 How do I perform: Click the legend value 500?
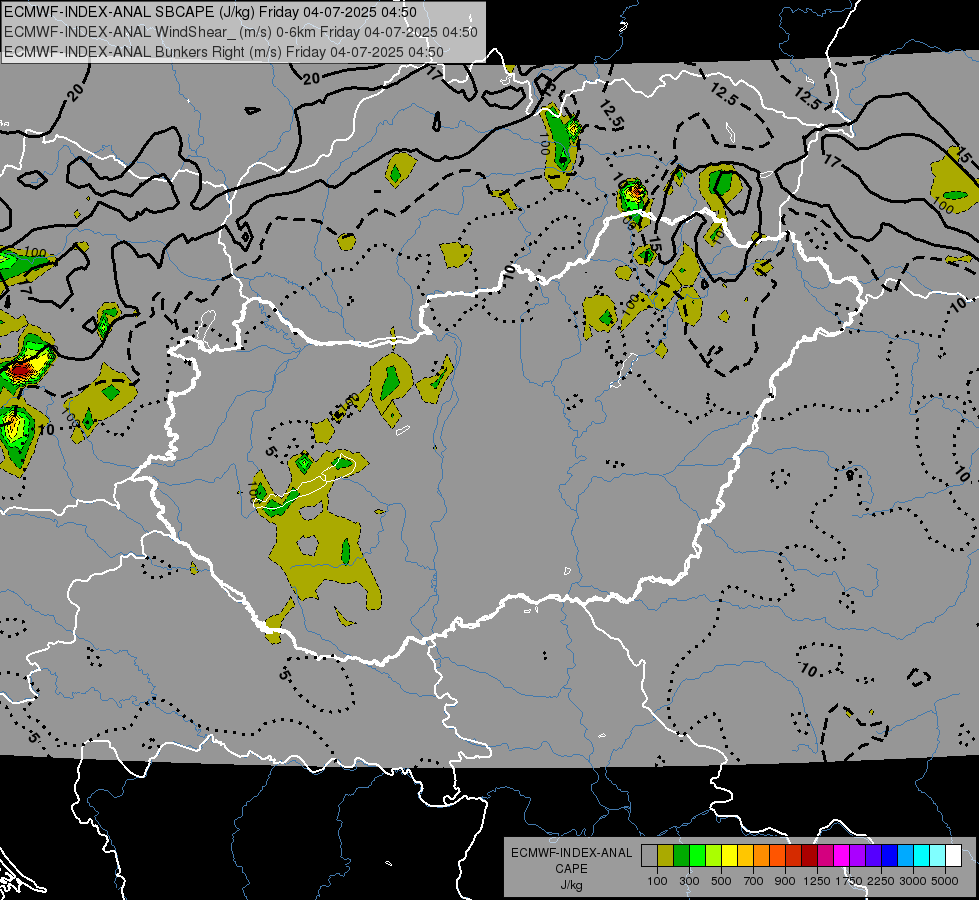(x=721, y=881)
